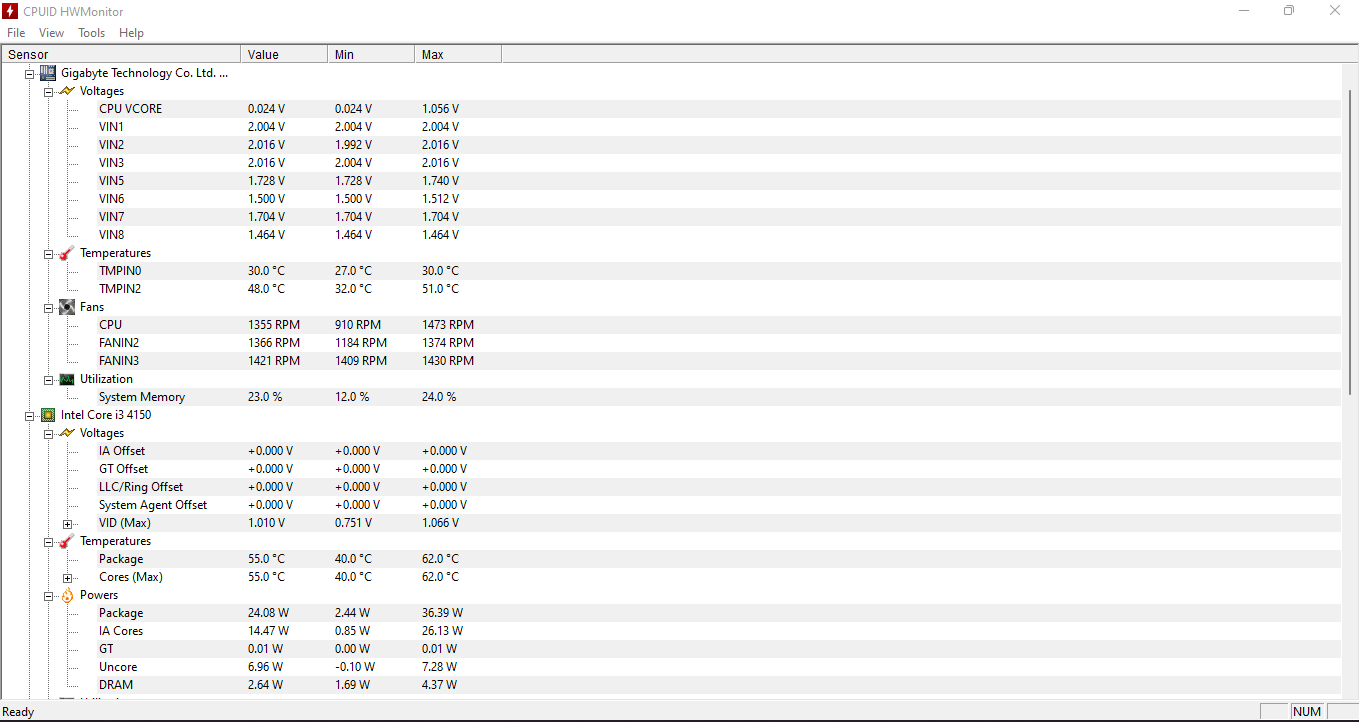The width and height of the screenshot is (1359, 722).
Task: Open the View menu
Action: click(51, 33)
